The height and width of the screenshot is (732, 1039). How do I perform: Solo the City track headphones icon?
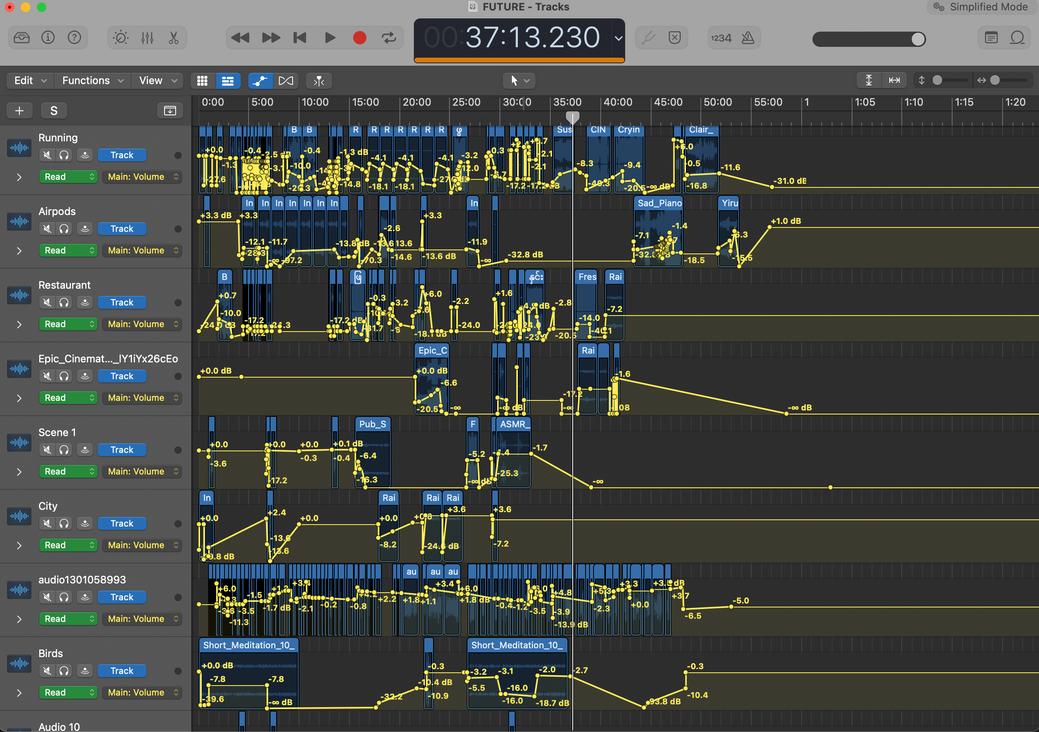pos(64,523)
